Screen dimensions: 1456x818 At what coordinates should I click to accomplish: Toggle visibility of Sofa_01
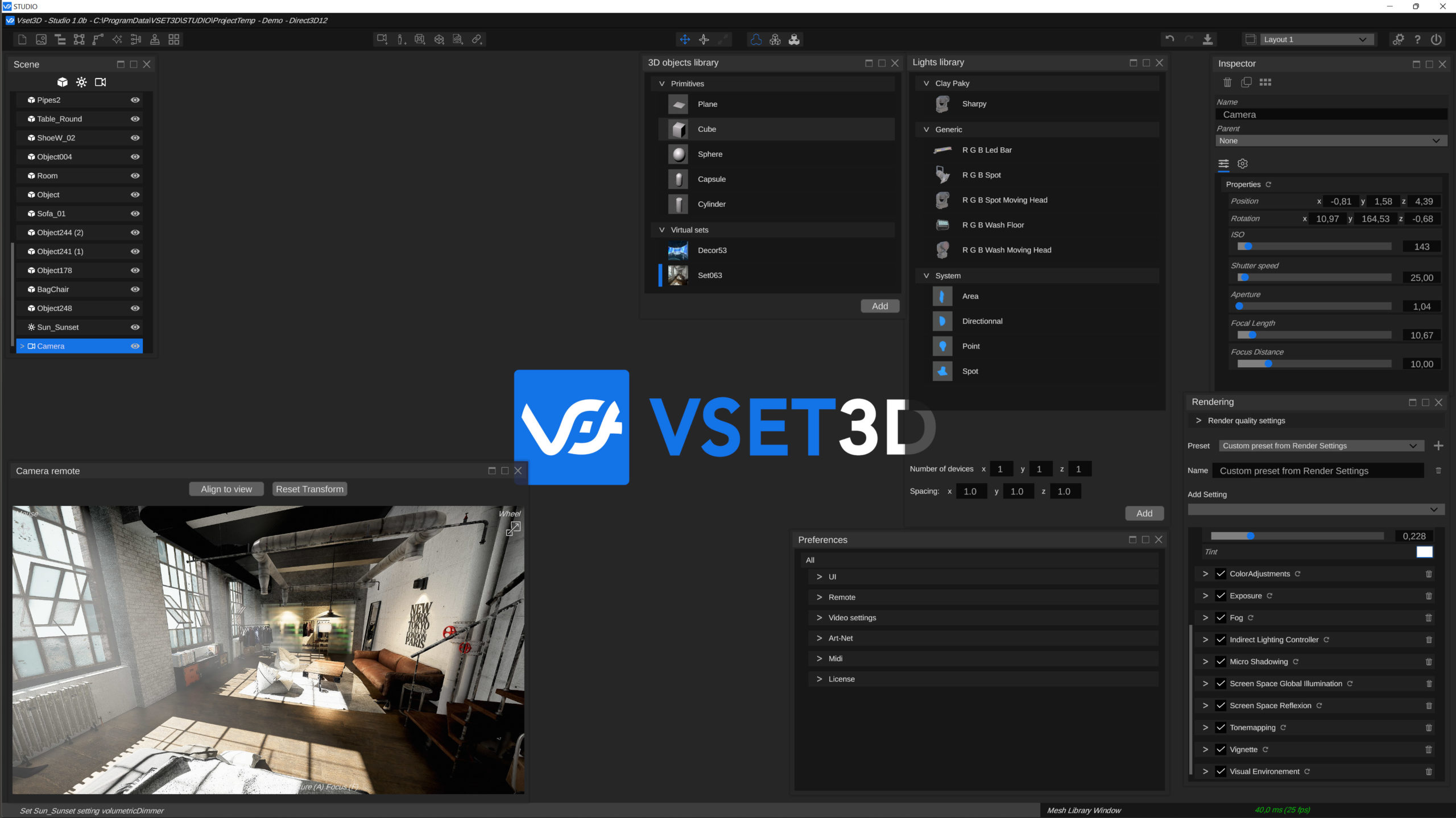pyautogui.click(x=135, y=213)
